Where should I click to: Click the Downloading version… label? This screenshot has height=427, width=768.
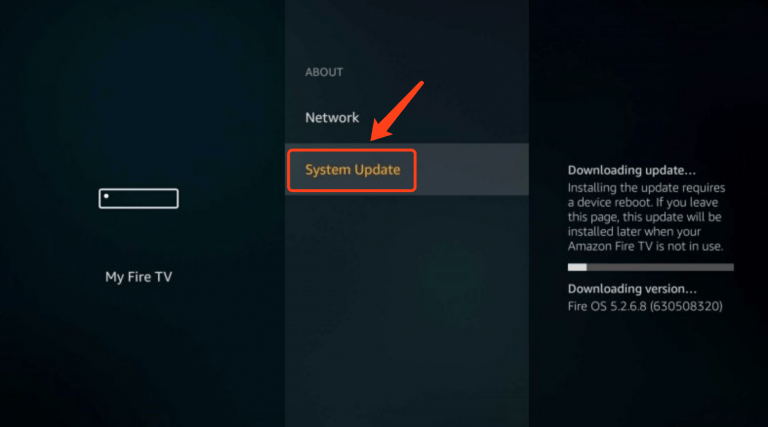coord(632,289)
